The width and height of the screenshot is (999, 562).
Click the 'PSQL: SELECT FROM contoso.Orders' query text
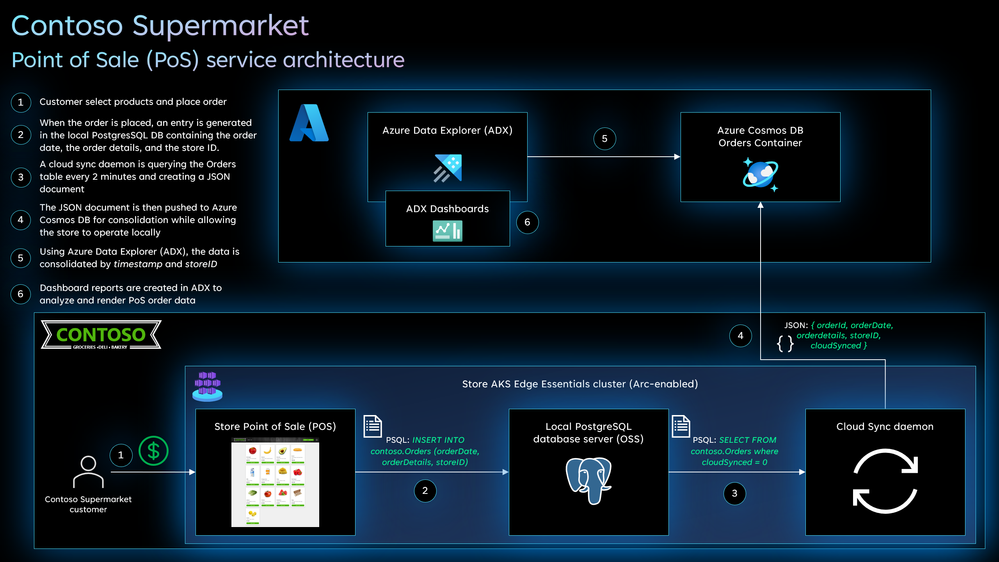(735, 451)
